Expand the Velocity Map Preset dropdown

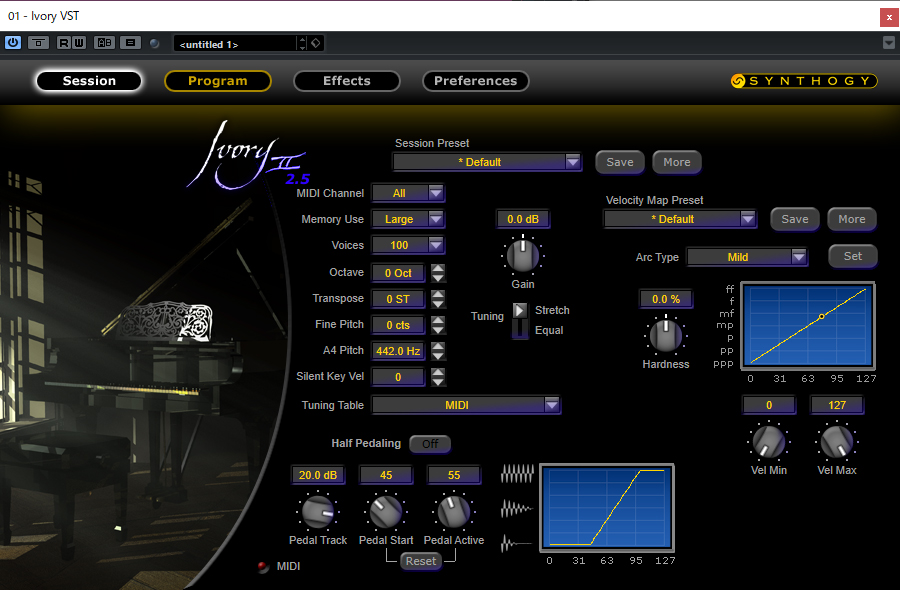[680, 219]
